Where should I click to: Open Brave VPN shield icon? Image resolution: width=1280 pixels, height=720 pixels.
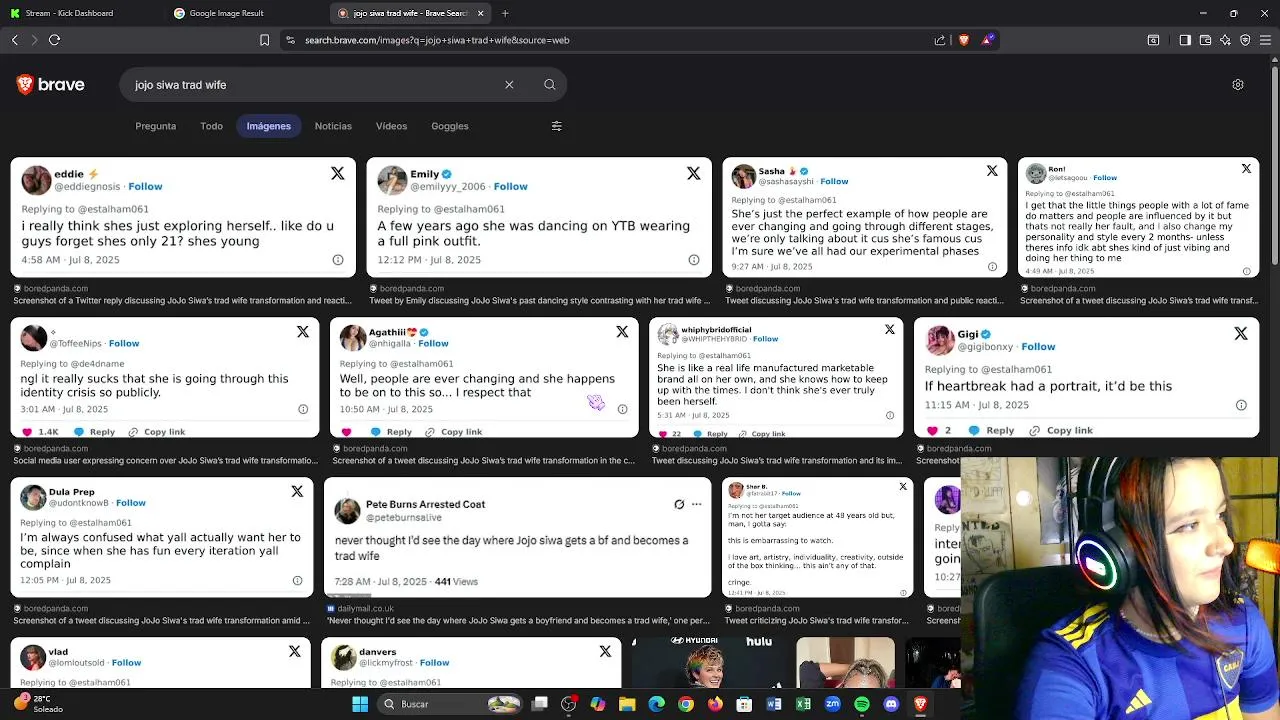(1245, 40)
